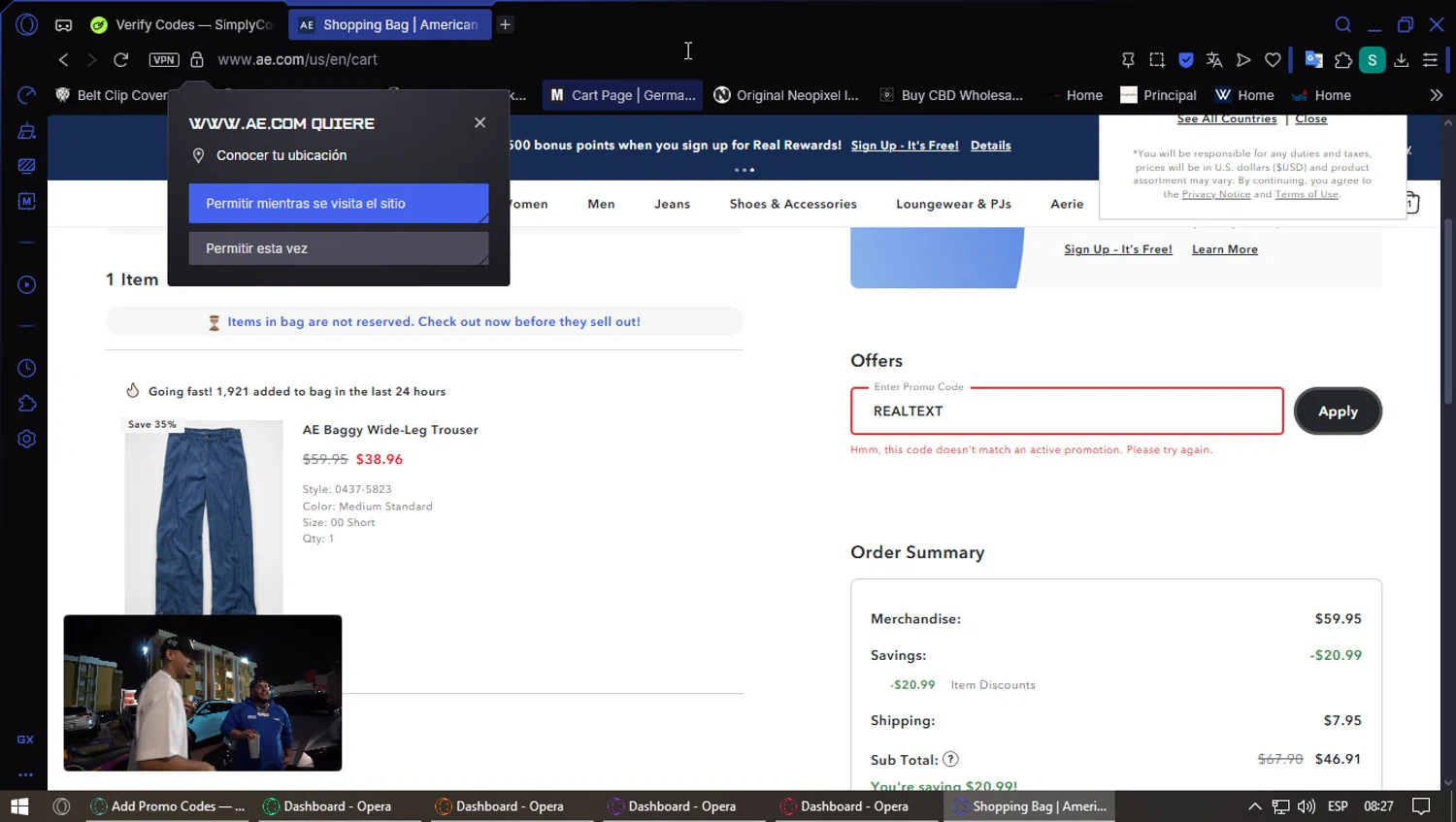Open GX Corner gamepad icon
This screenshot has width=1456, height=822.
[63, 25]
